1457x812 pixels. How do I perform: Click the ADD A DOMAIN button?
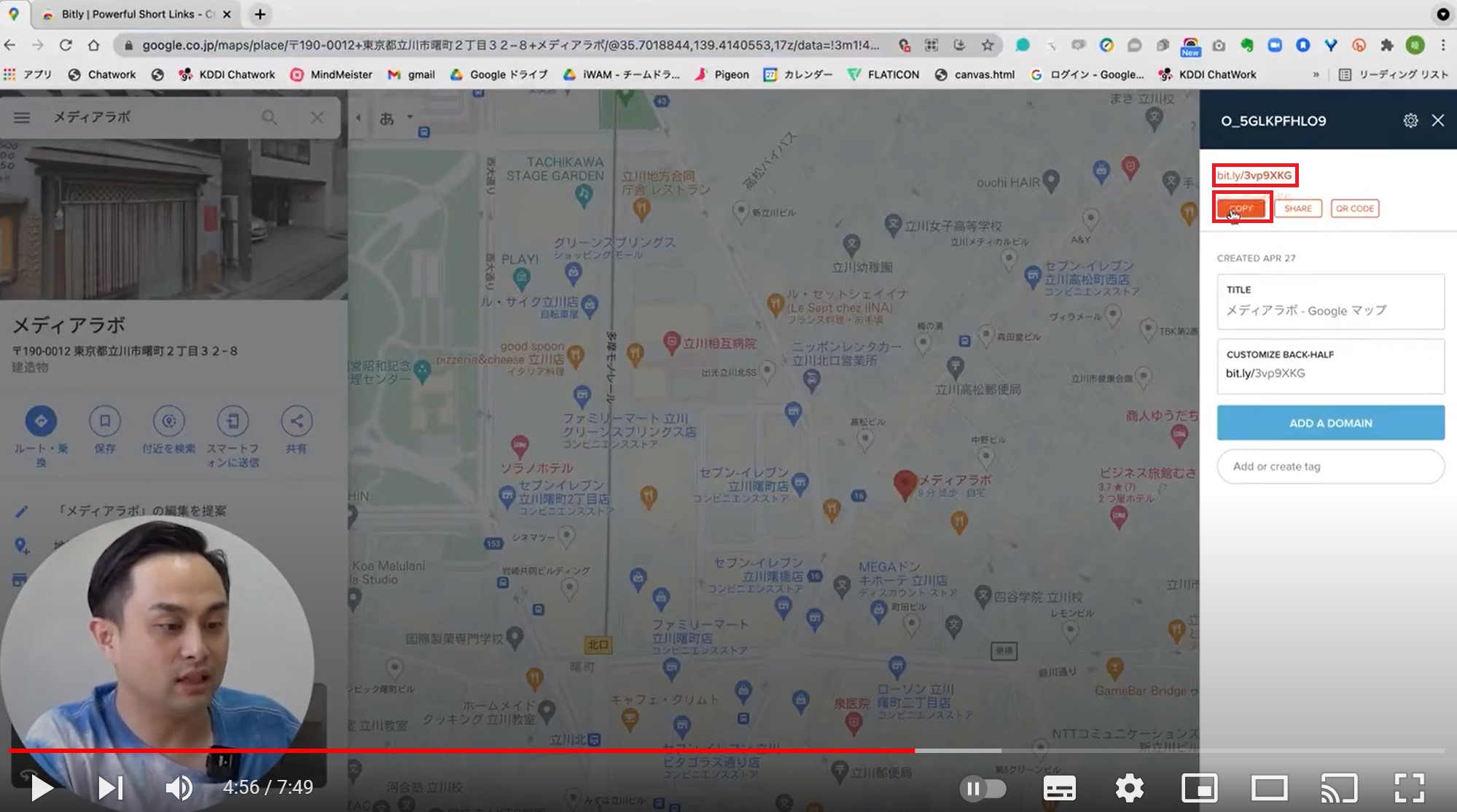[x=1330, y=423]
